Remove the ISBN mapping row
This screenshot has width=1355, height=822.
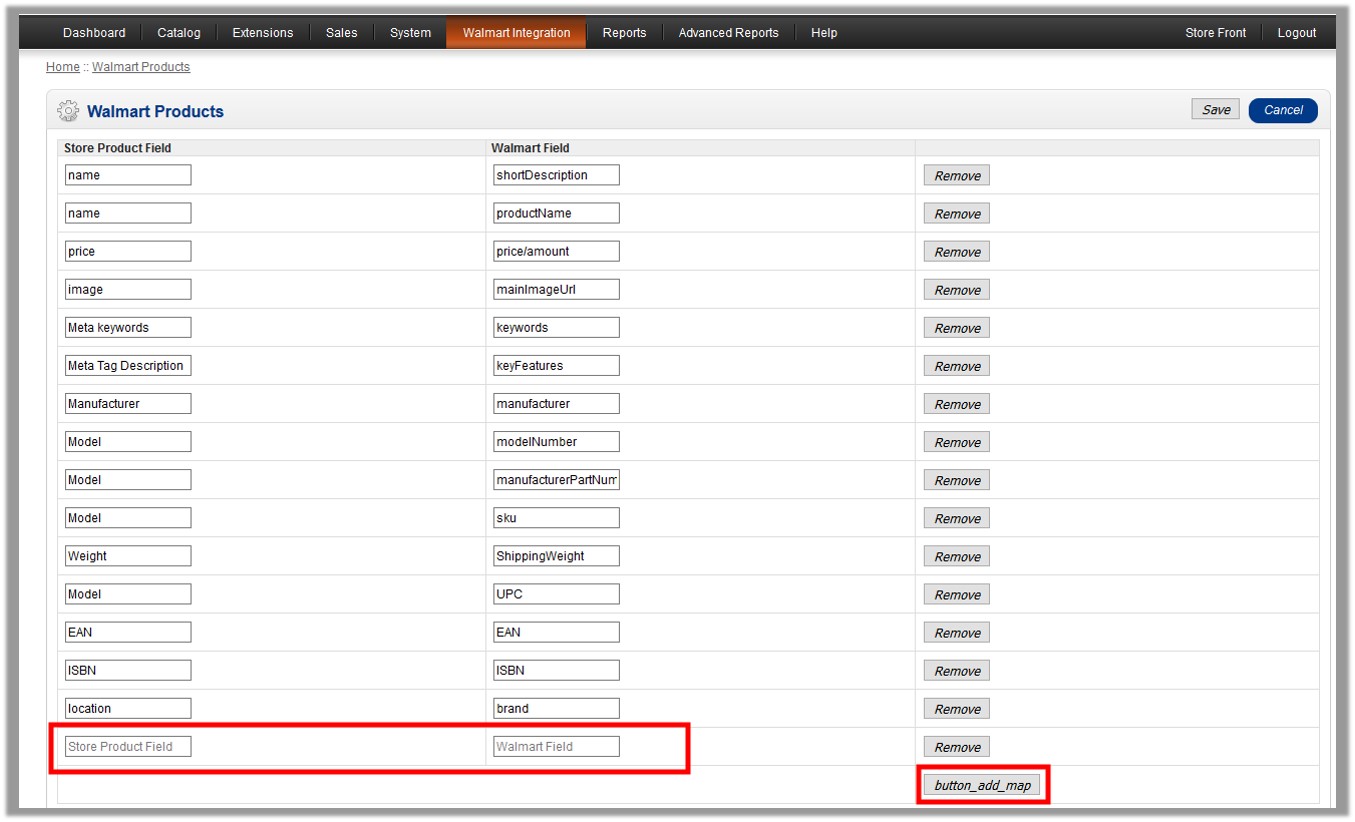pyautogui.click(x=957, y=670)
